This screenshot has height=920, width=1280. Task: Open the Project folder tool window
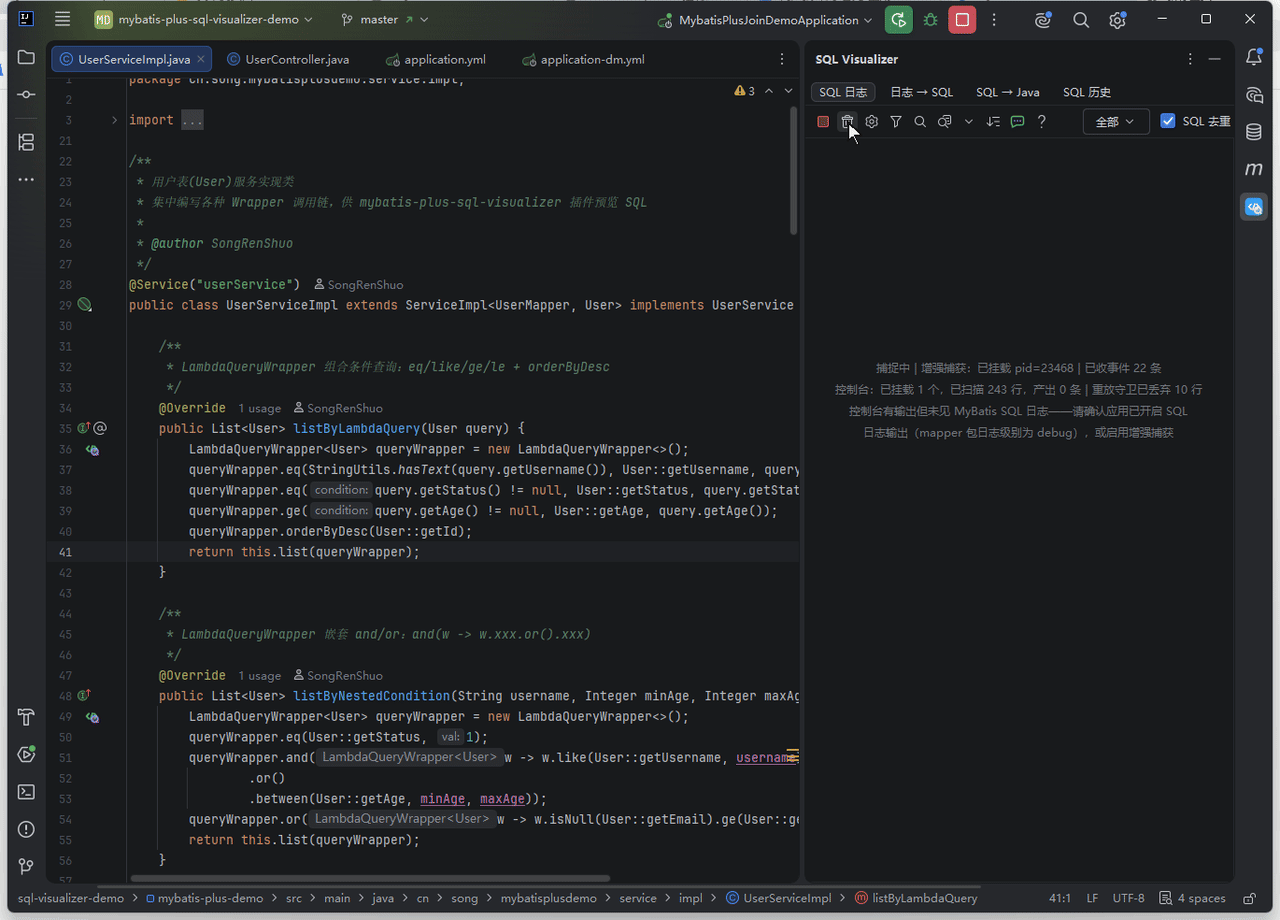click(26, 58)
